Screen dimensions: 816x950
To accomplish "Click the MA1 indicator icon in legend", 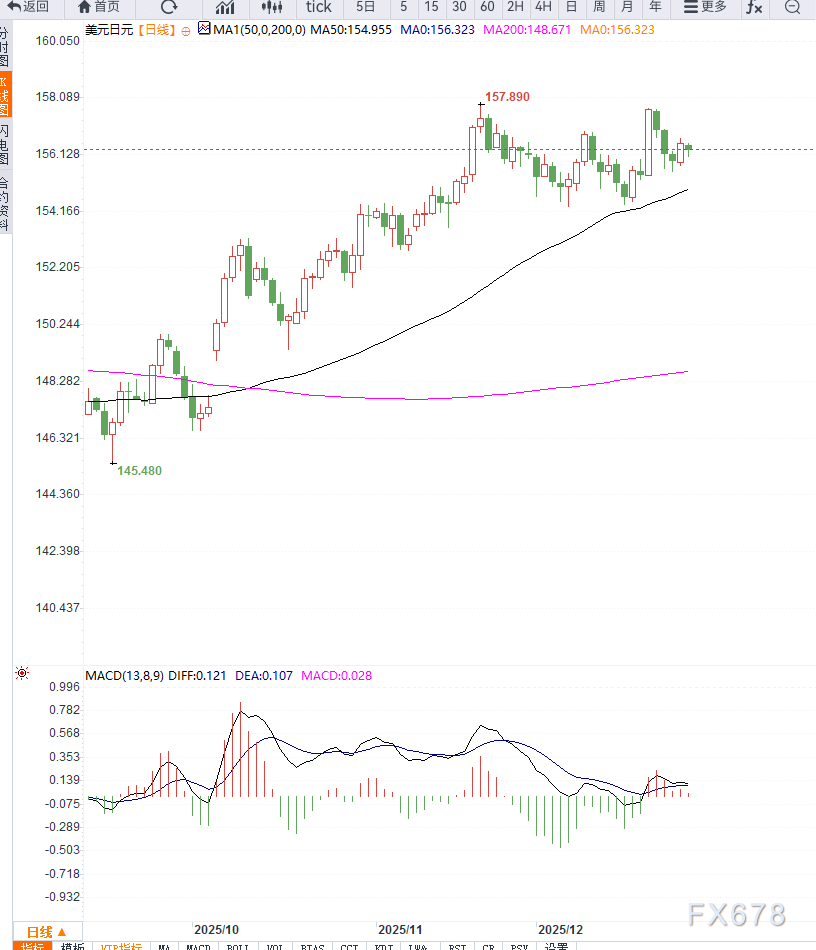I will point(204,30).
